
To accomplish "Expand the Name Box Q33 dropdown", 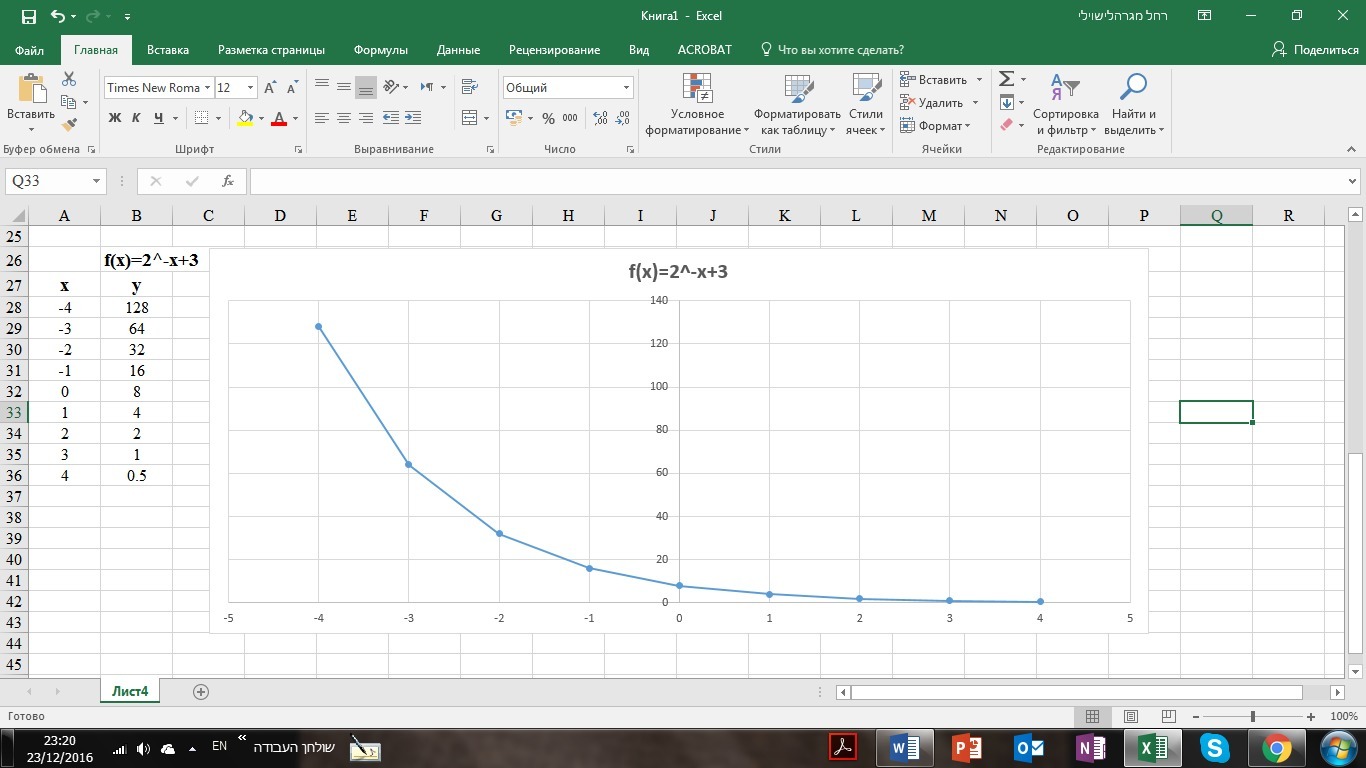I will 97,181.
